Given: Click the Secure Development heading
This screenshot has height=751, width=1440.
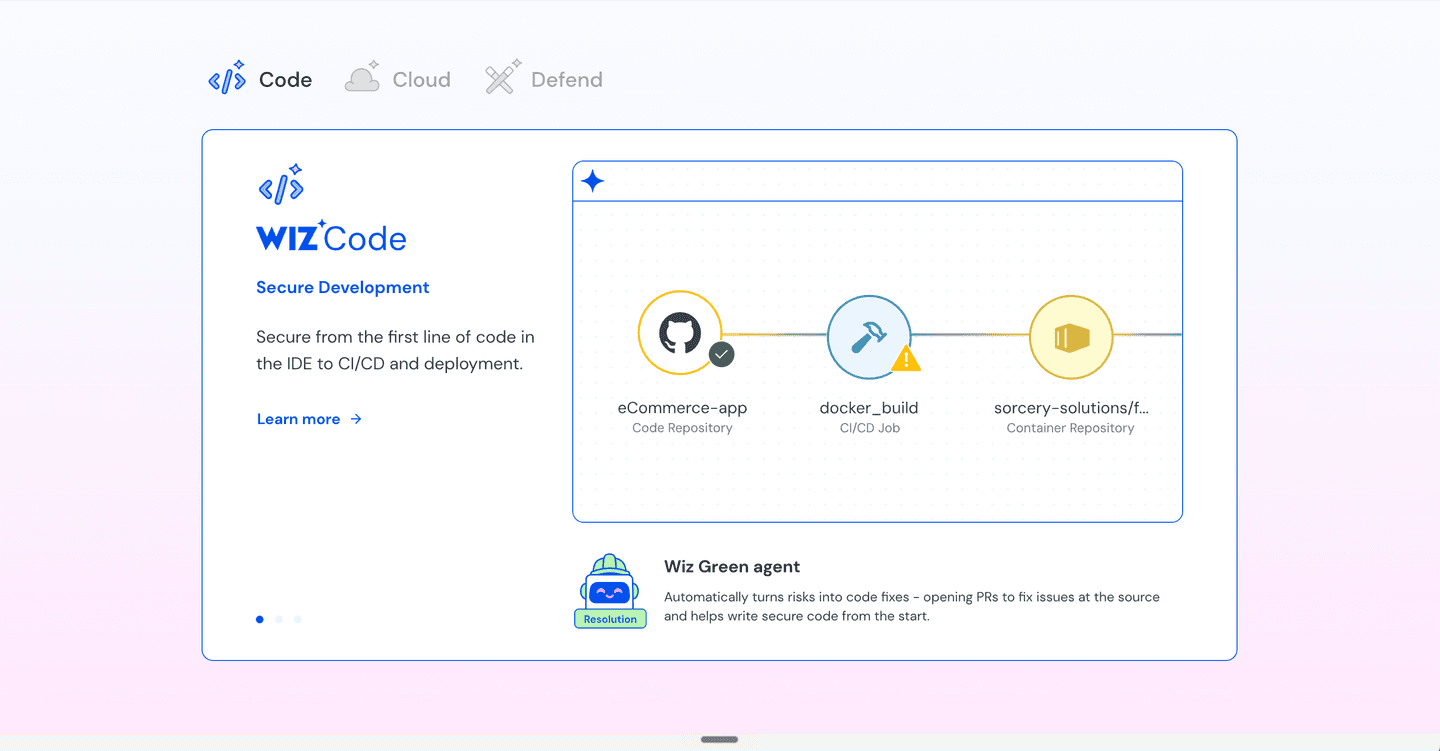Looking at the screenshot, I should pyautogui.click(x=343, y=287).
